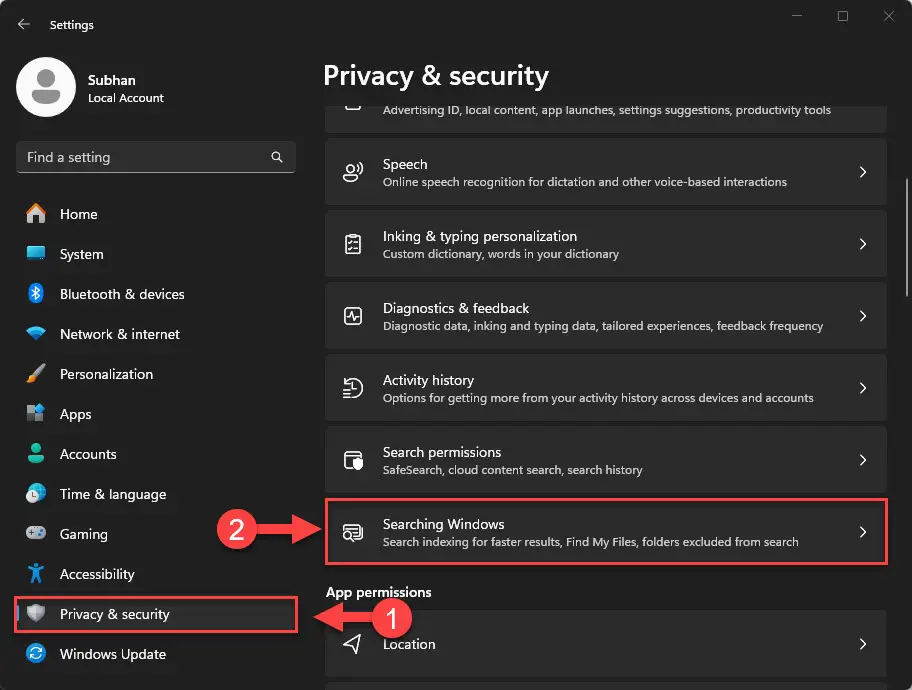Click the back arrow icon
This screenshot has width=912, height=690.
coord(22,24)
